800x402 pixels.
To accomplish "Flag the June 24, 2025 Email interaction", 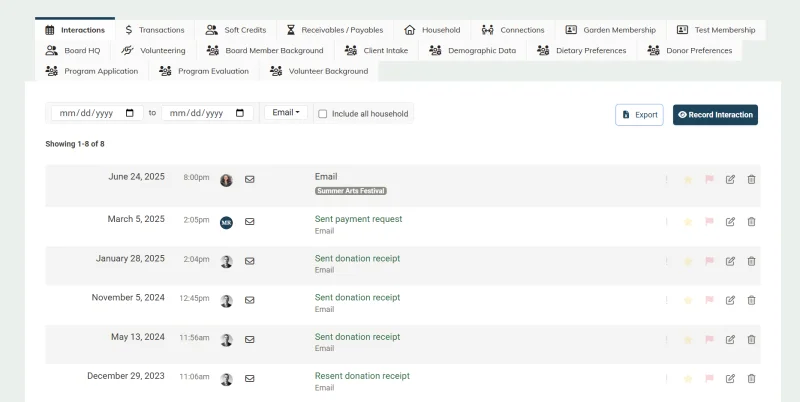I will point(709,180).
